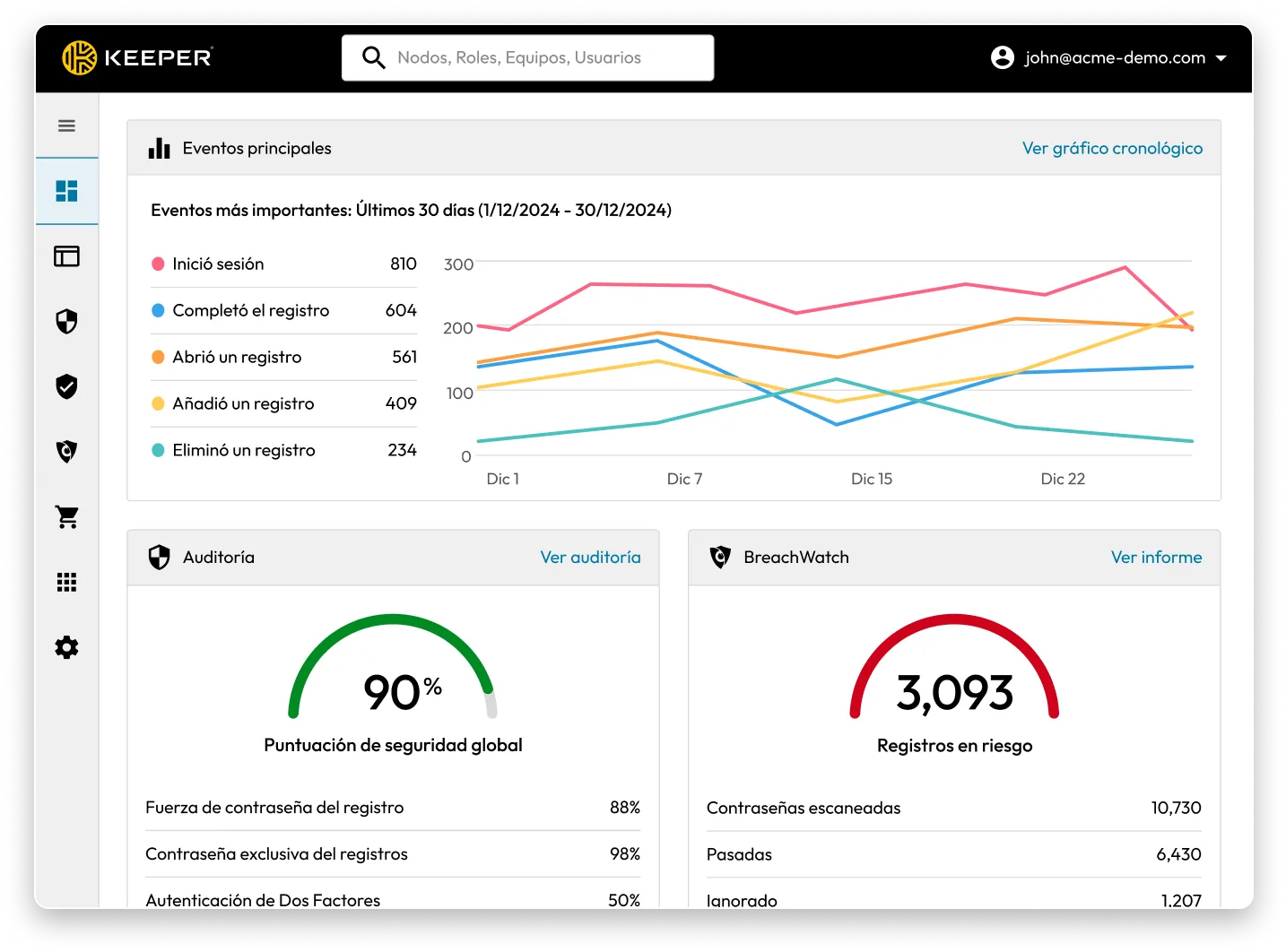Open the dashboard grid icon in sidebar
This screenshot has width=1286, height=952.
(x=66, y=191)
